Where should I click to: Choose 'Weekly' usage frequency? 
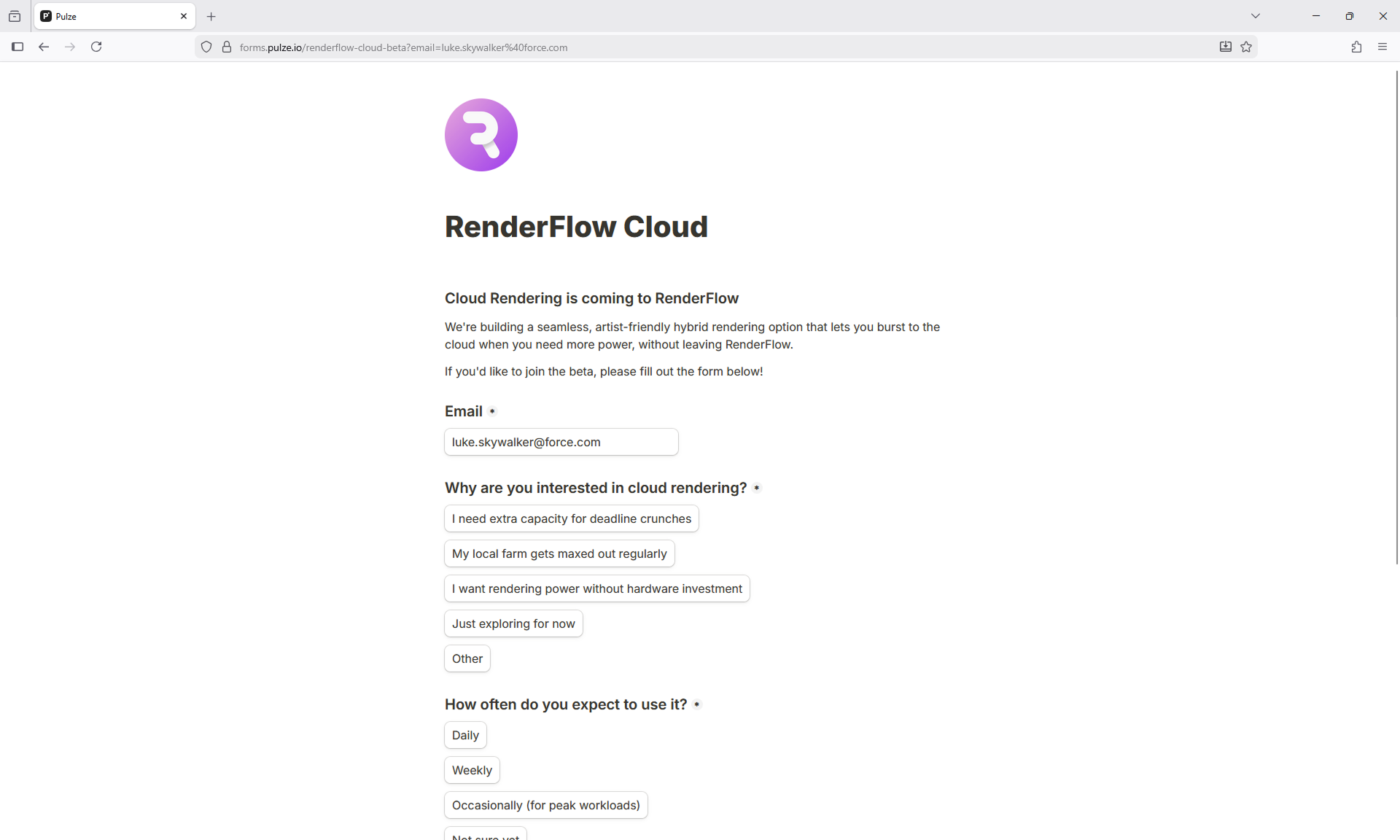tap(472, 770)
